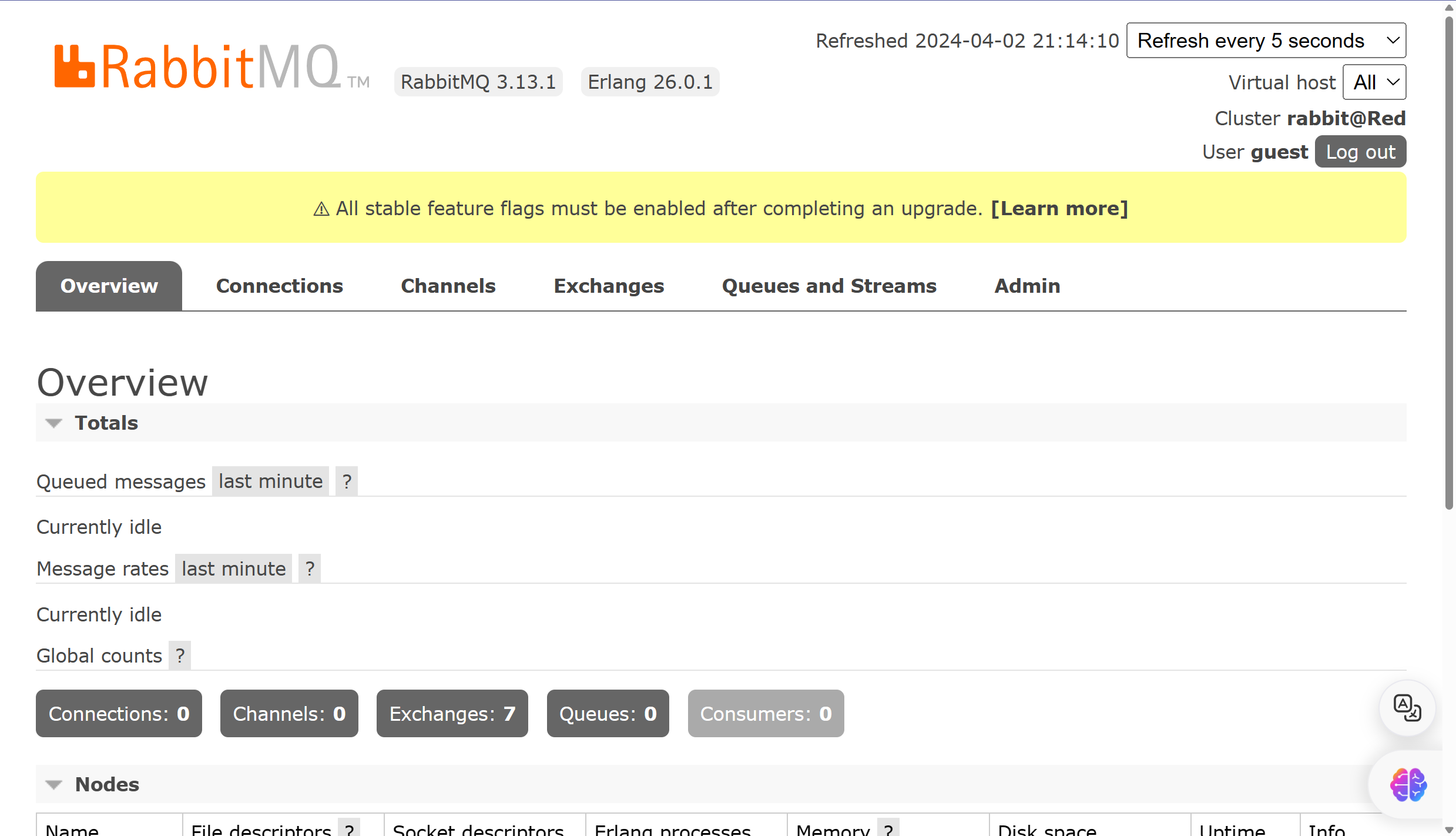Click the first Currently idle text under Queued messages
Screen dimensions: 1456x836
[99, 527]
